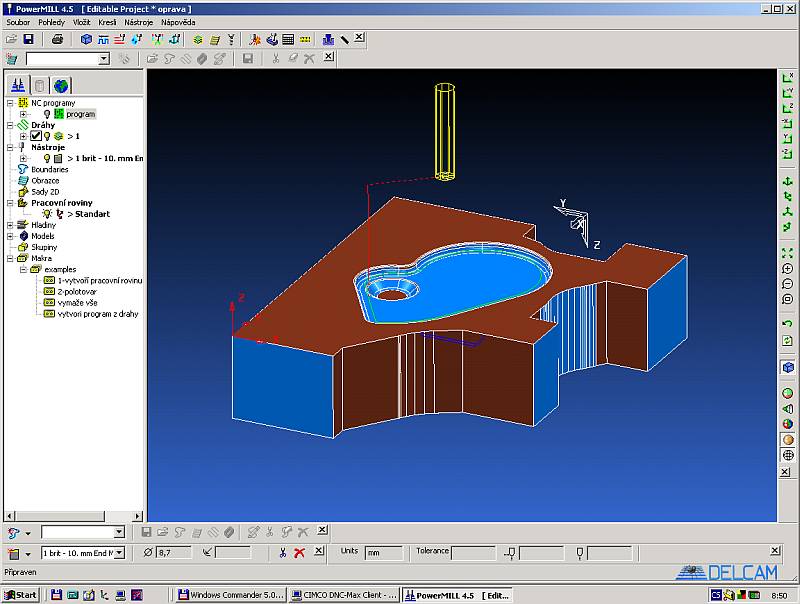The image size is (800, 604).
Task: Click the Windows Commander quick launch floppy icon
Action: coord(56,595)
